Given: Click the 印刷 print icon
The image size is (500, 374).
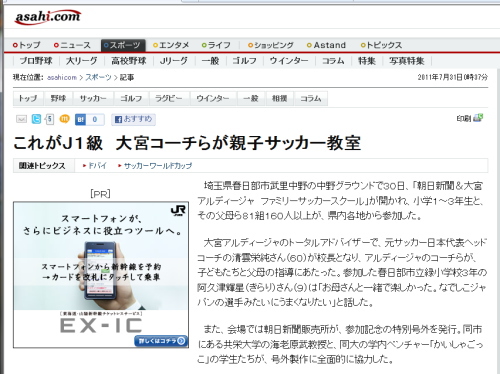Looking at the screenshot, I should [470, 118].
